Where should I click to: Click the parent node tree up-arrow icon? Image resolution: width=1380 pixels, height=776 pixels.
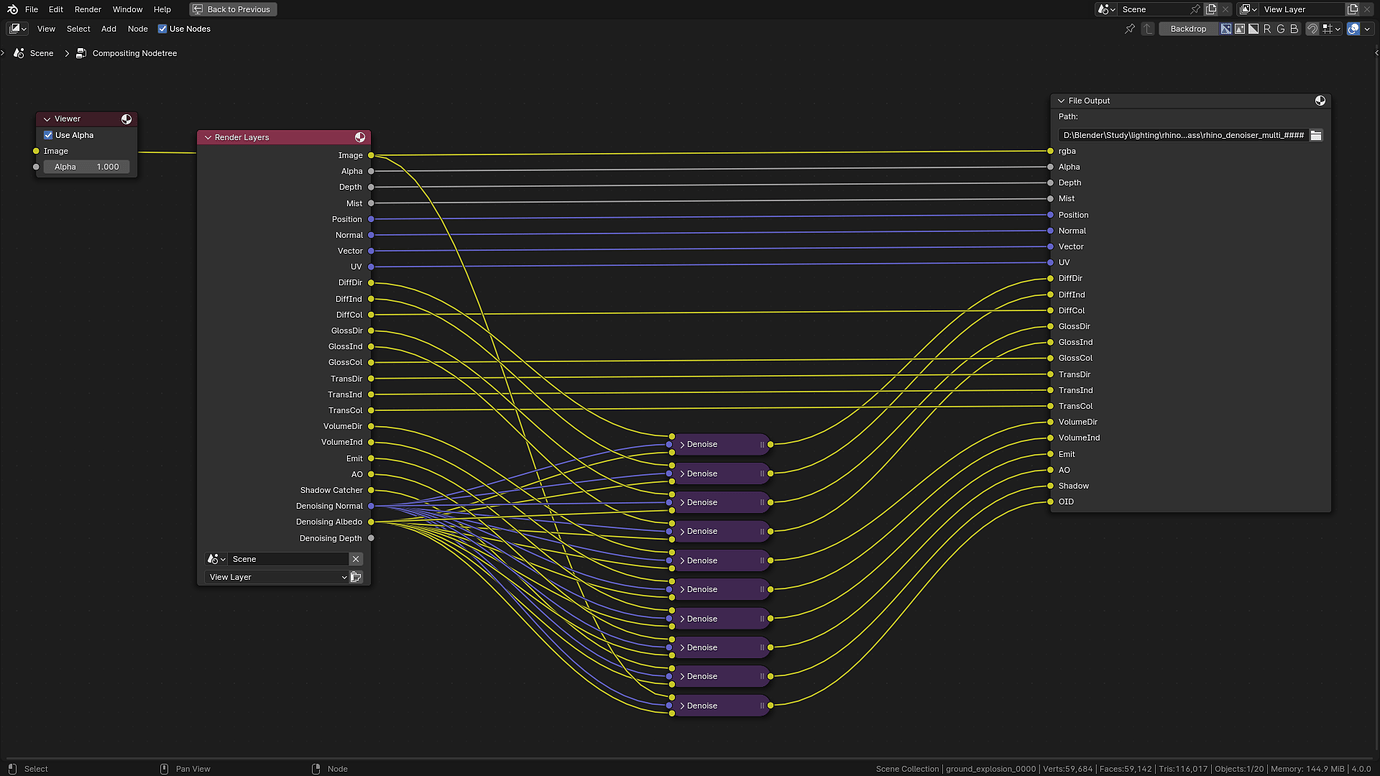[1148, 29]
